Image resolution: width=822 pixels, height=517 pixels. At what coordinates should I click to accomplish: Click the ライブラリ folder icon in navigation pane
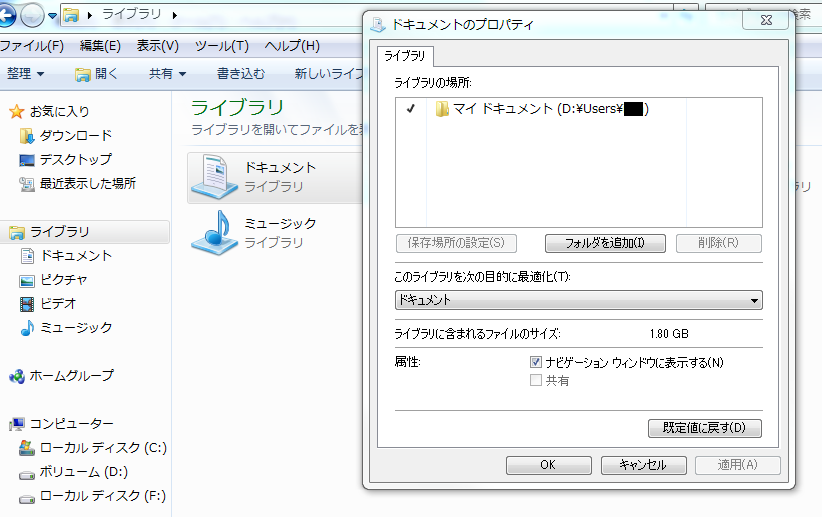(17, 232)
